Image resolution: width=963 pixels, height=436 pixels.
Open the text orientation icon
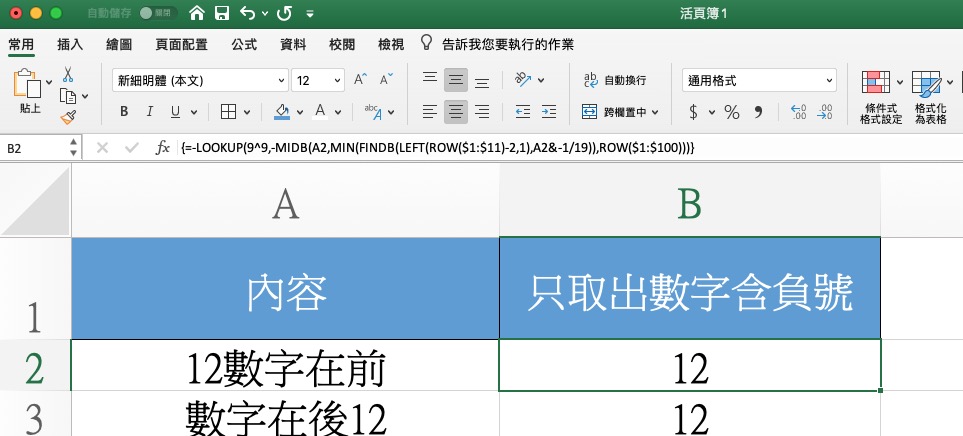point(523,79)
